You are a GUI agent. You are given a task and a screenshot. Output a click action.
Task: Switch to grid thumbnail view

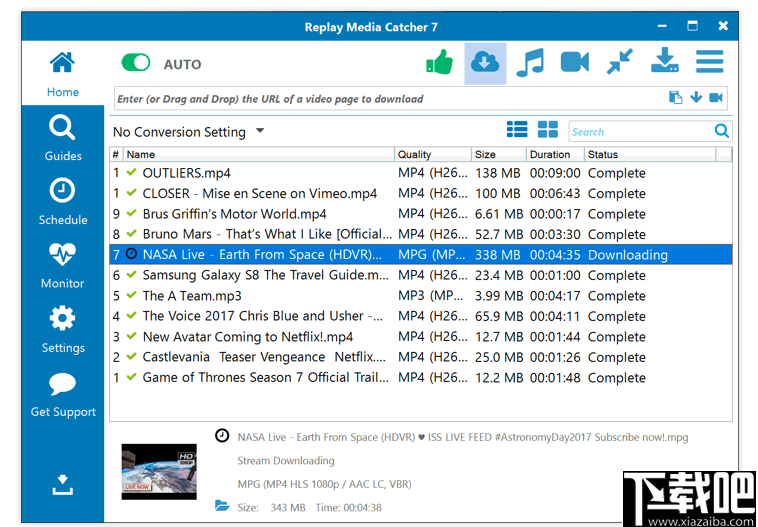548,129
